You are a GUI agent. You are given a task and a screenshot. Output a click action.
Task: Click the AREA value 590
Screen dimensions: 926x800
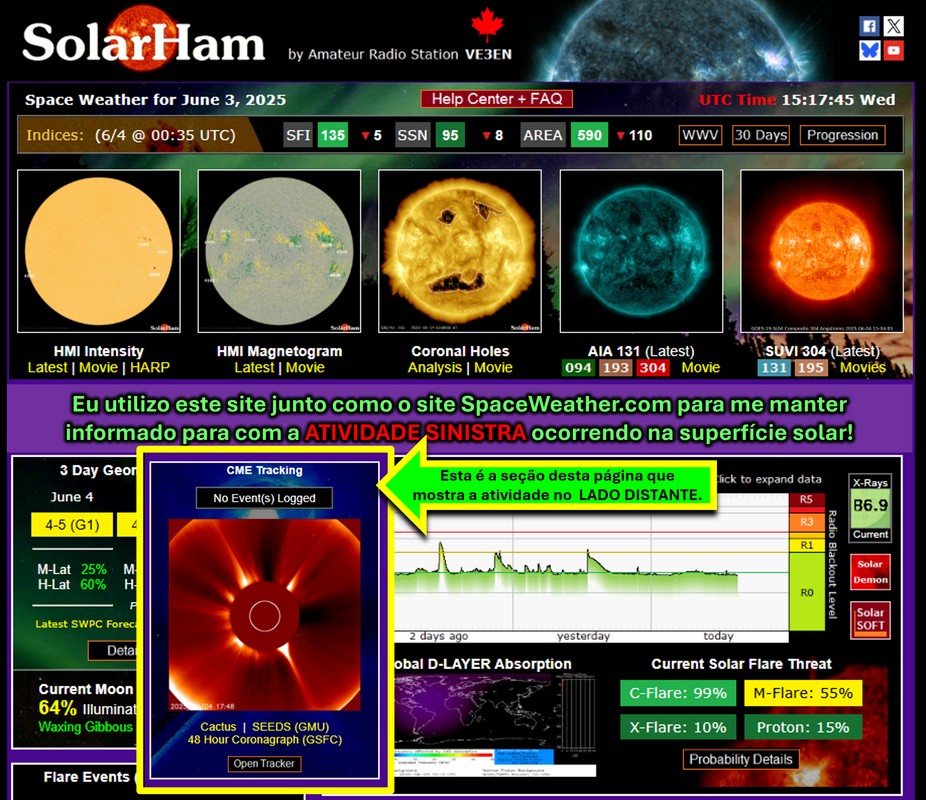tap(589, 135)
